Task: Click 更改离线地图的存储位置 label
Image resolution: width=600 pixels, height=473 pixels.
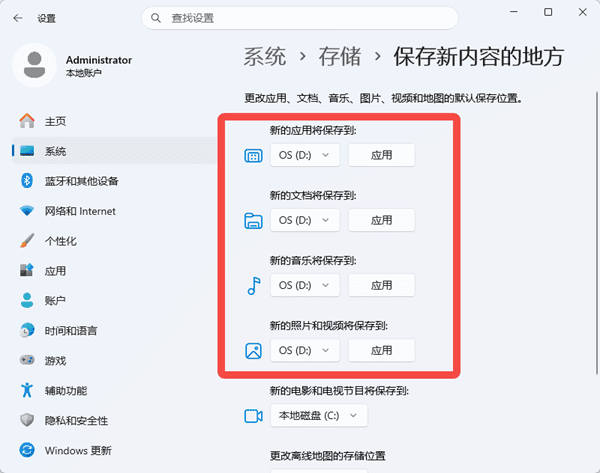Action: [x=328, y=456]
